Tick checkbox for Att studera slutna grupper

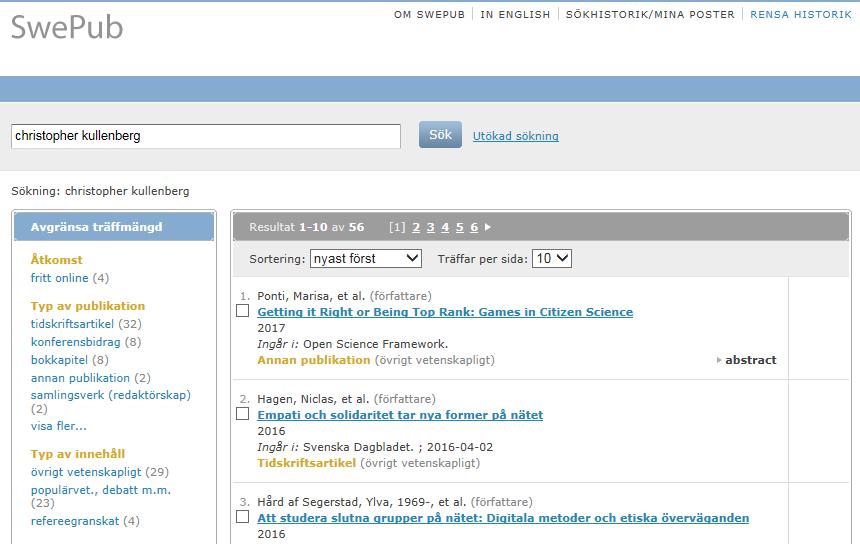(242, 517)
